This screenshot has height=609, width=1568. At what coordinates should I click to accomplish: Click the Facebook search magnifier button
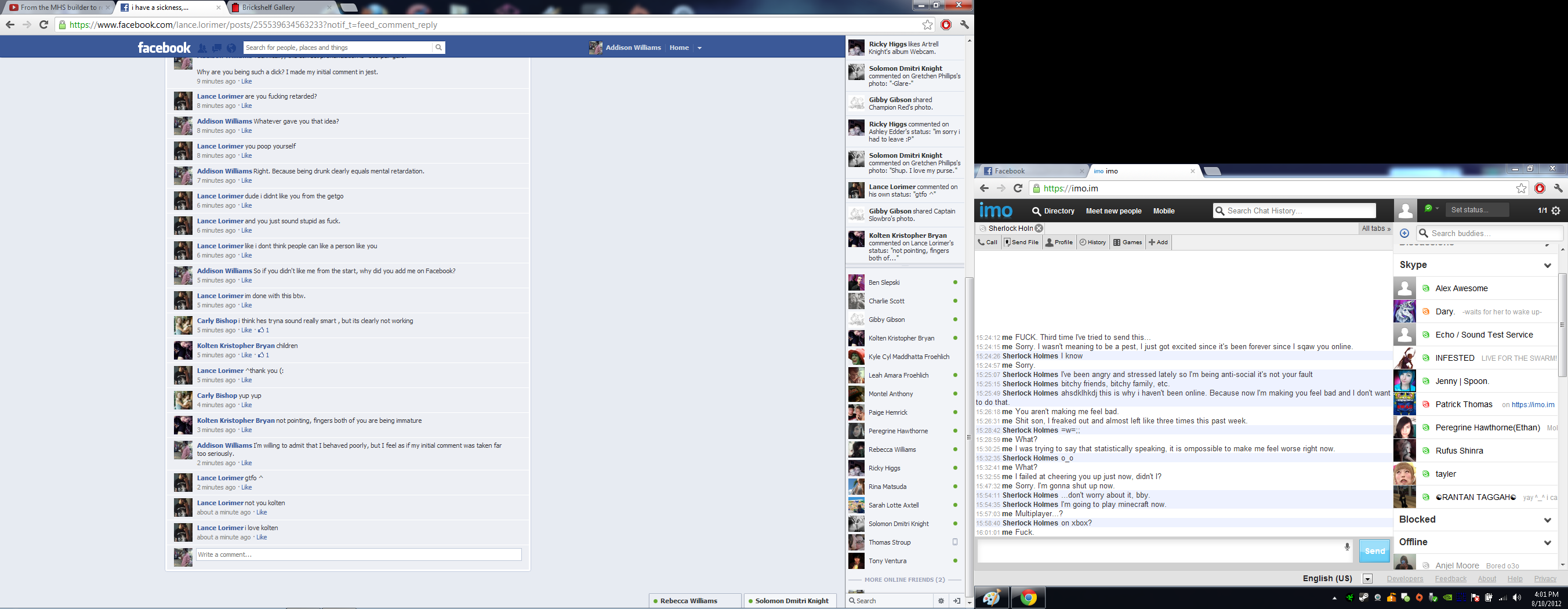pos(438,48)
